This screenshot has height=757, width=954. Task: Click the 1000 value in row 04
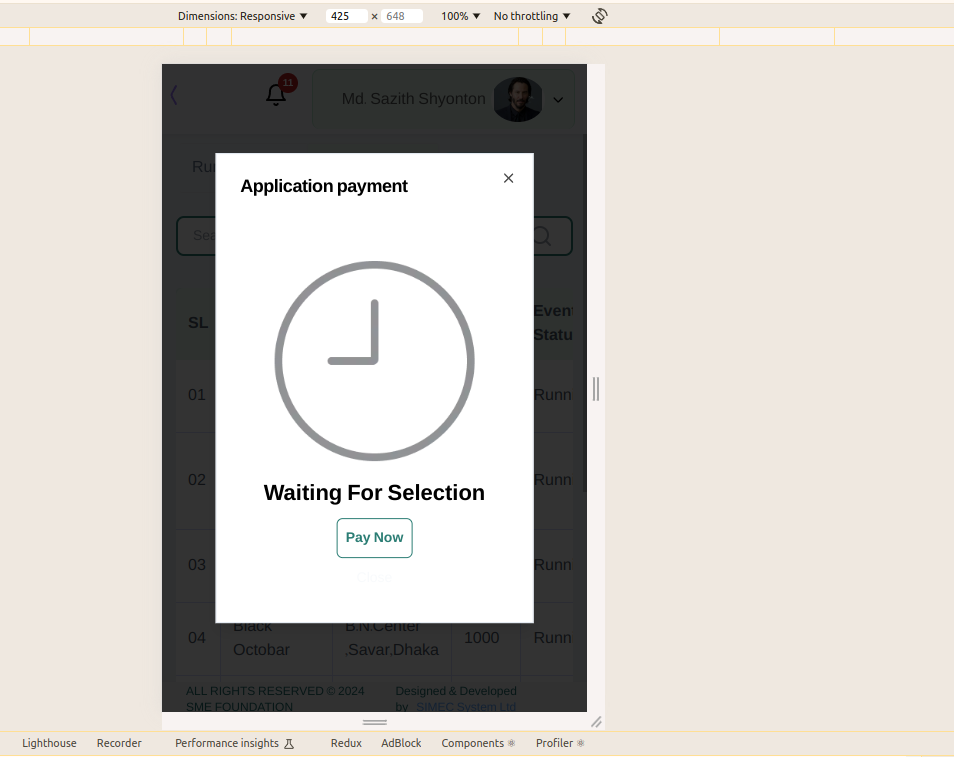tap(481, 638)
